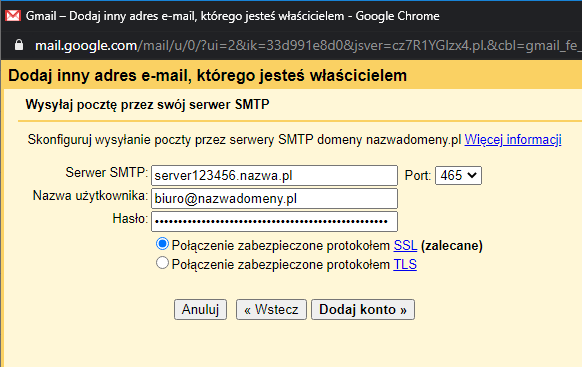
Task: Open the Więcej informacji link
Action: point(513,140)
